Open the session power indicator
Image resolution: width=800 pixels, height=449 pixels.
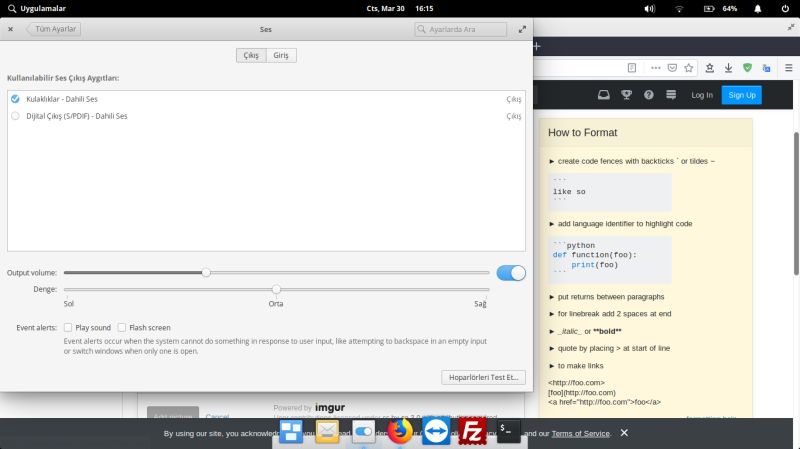785,8
